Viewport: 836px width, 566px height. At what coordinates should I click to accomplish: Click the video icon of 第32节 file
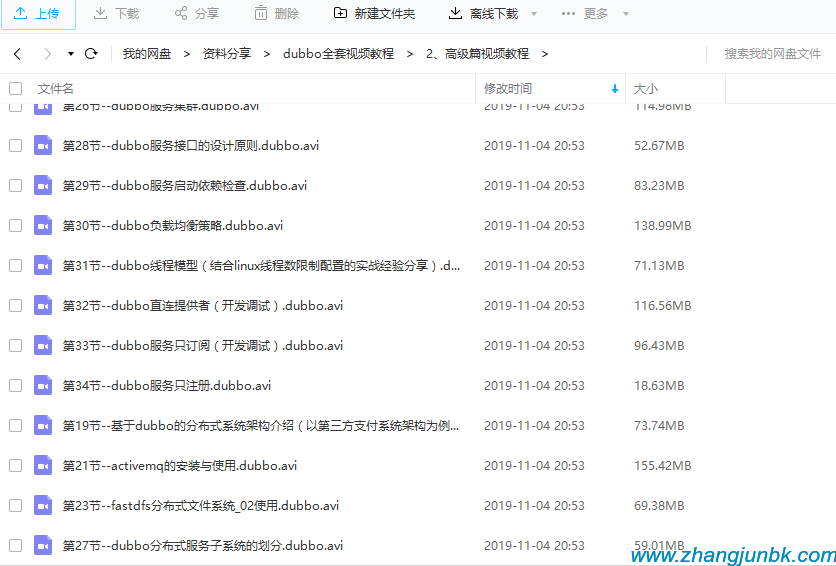click(43, 305)
